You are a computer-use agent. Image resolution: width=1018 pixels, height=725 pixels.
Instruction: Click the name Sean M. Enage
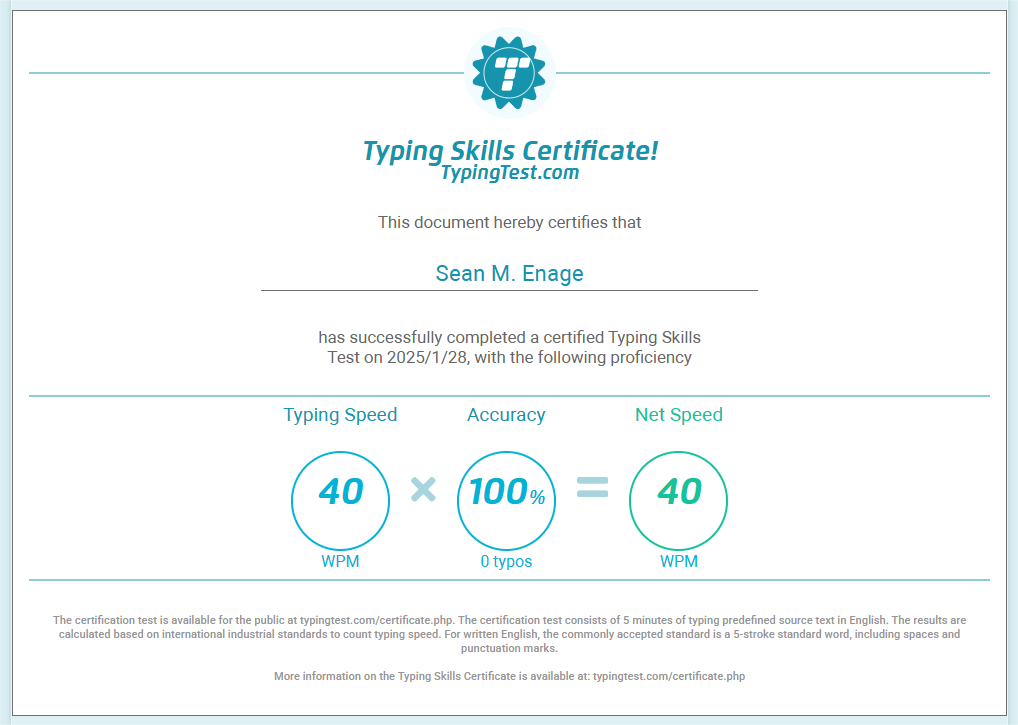[510, 273]
